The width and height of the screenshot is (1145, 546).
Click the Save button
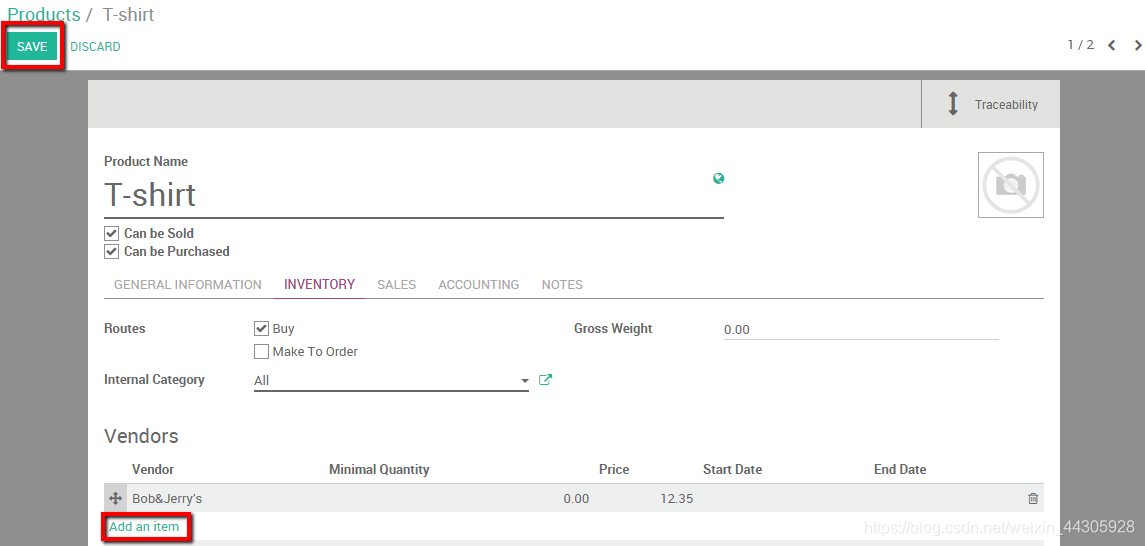click(32, 46)
